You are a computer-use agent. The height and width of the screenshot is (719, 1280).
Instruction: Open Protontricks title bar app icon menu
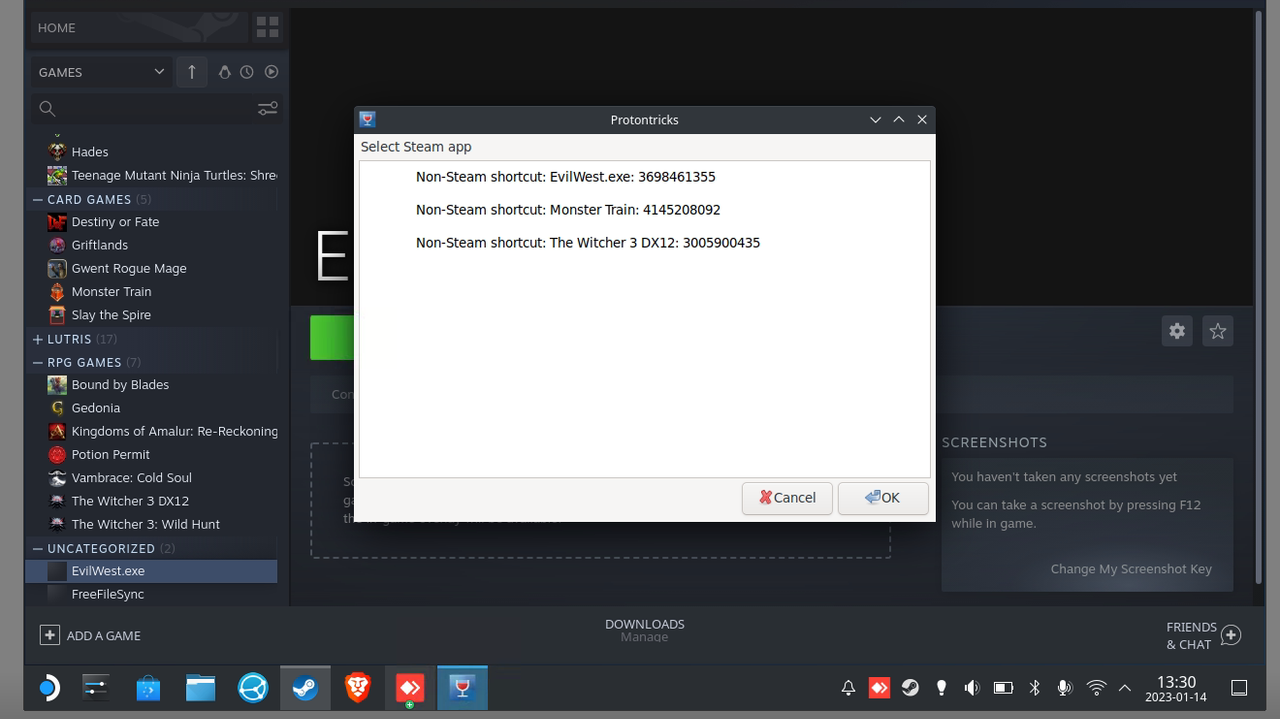tap(367, 119)
